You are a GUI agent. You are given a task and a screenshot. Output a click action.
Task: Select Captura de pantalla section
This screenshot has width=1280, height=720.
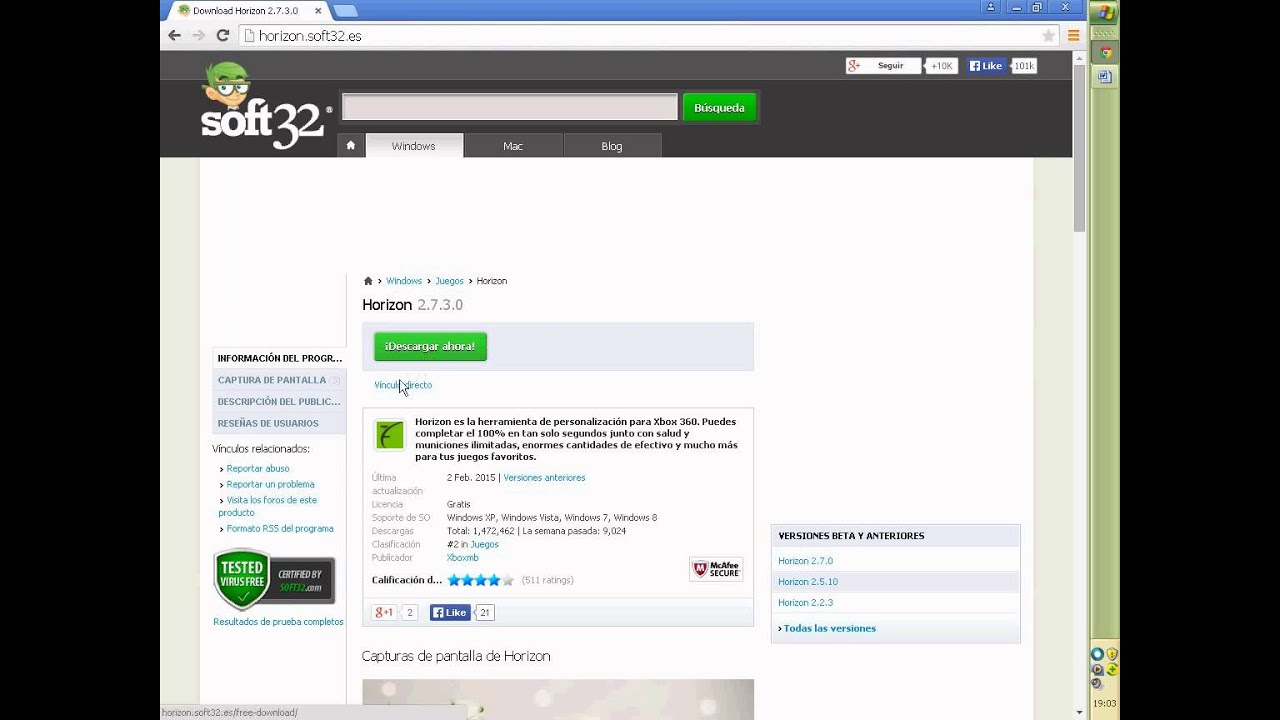coord(279,380)
